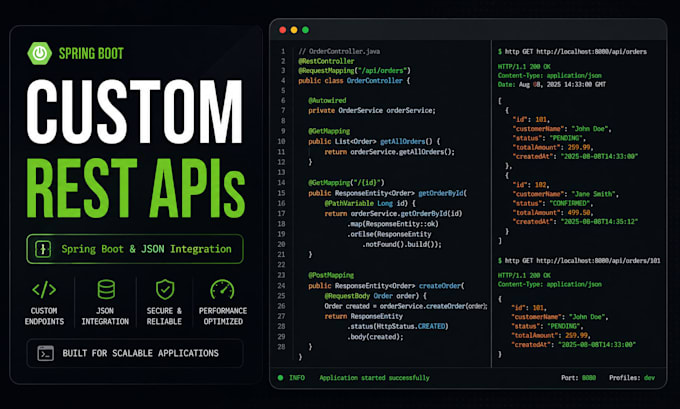Click the getOrderById method name

click(x=441, y=193)
